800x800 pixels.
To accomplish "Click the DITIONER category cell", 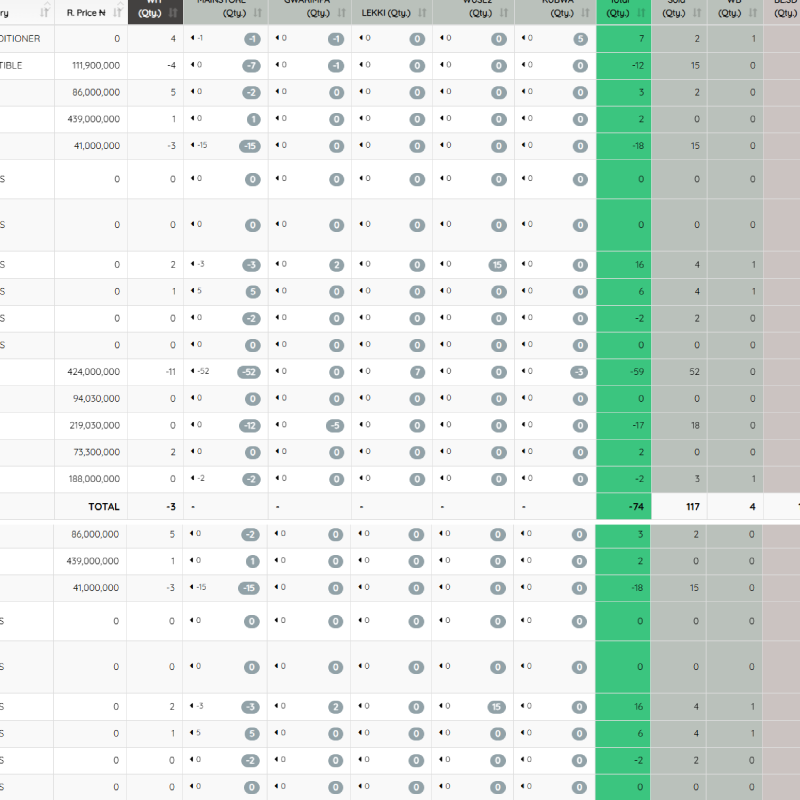I will coord(27,39).
